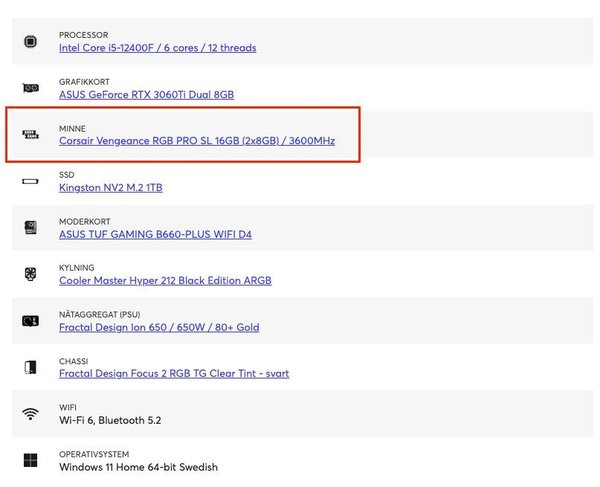Click the Windows operating system icon

coord(30,460)
